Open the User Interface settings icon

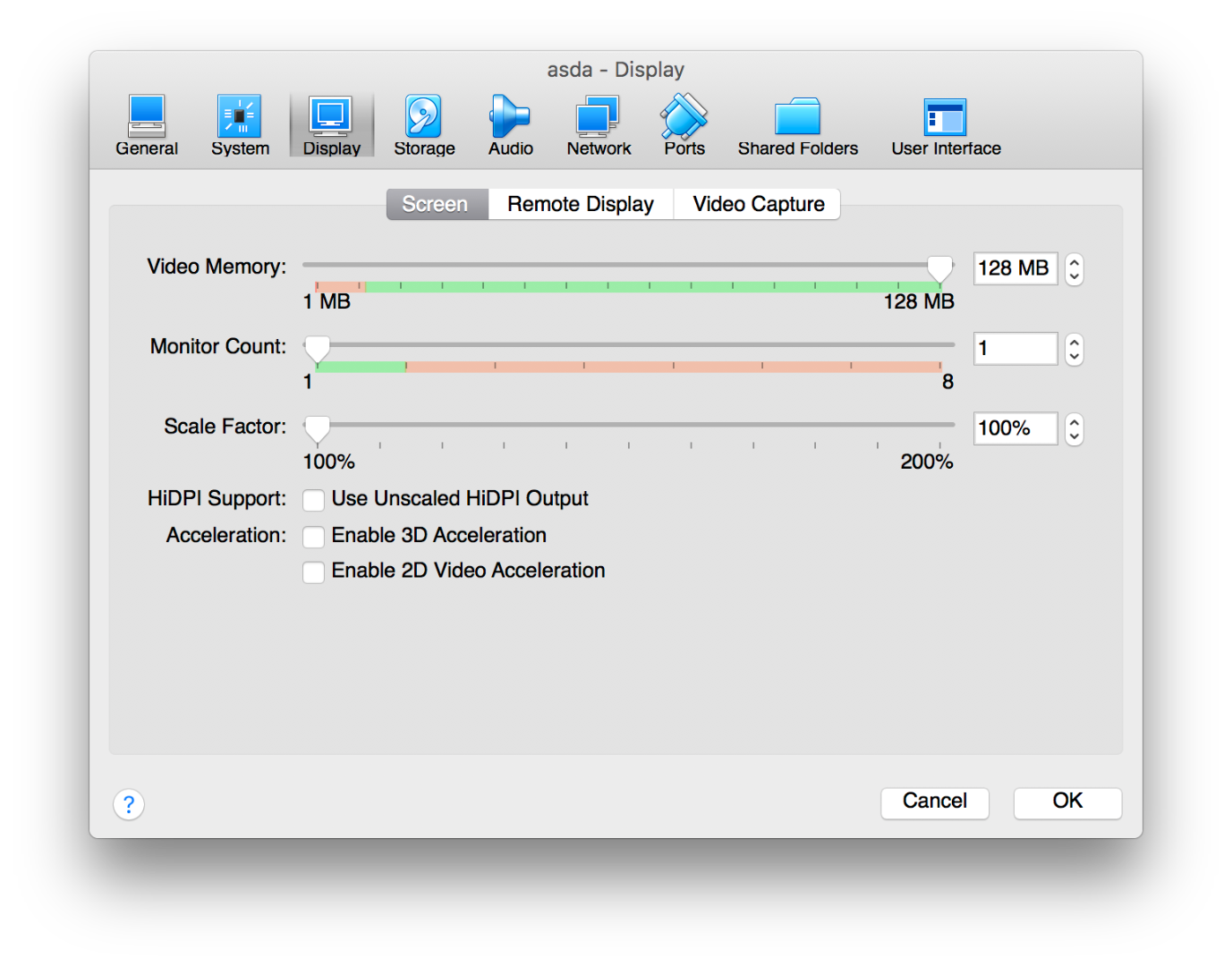tap(946, 125)
